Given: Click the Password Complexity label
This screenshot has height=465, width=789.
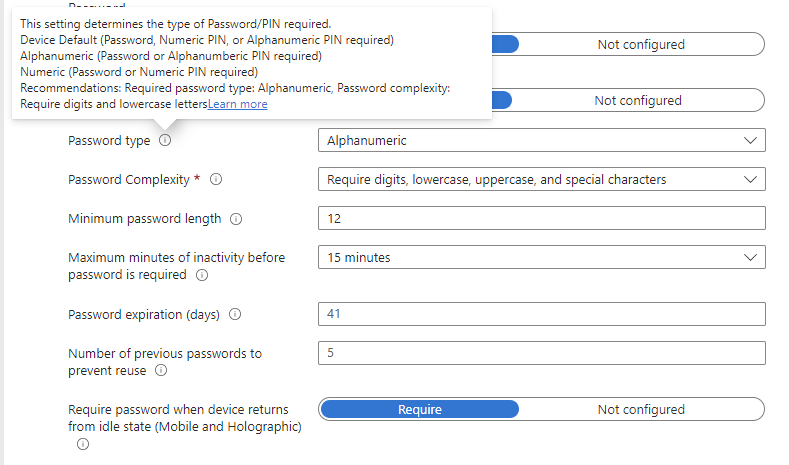Looking at the screenshot, I should coord(128,180).
